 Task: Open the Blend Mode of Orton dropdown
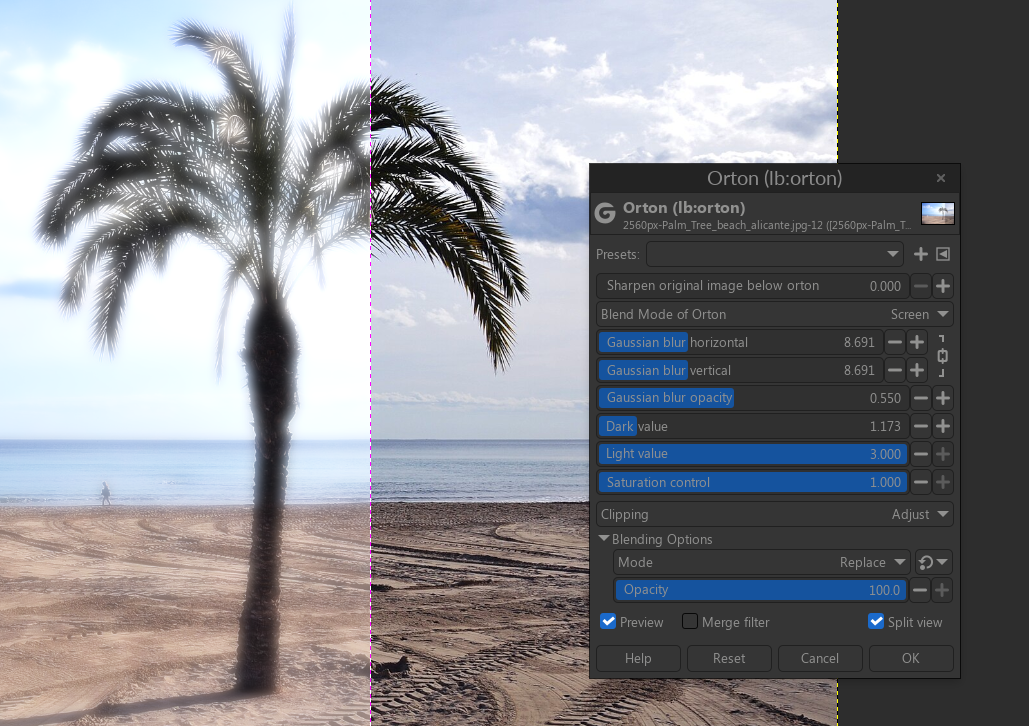pyautogui.click(x=774, y=314)
